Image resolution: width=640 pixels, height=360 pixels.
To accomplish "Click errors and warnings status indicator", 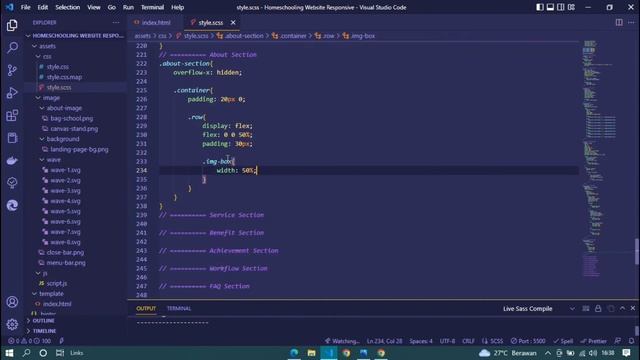I will click(x=30, y=341).
